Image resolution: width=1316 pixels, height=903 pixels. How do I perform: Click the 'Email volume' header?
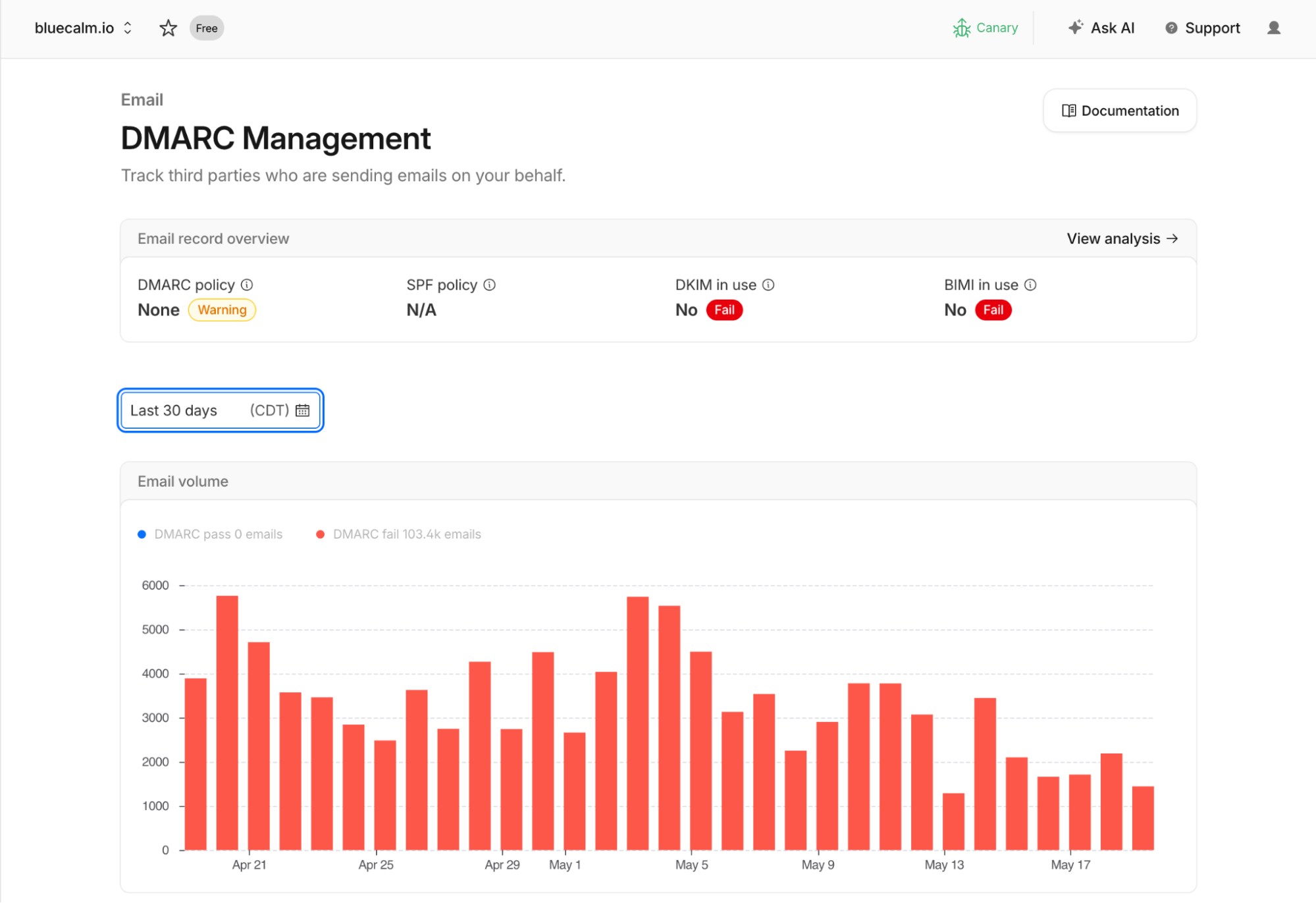[182, 481]
